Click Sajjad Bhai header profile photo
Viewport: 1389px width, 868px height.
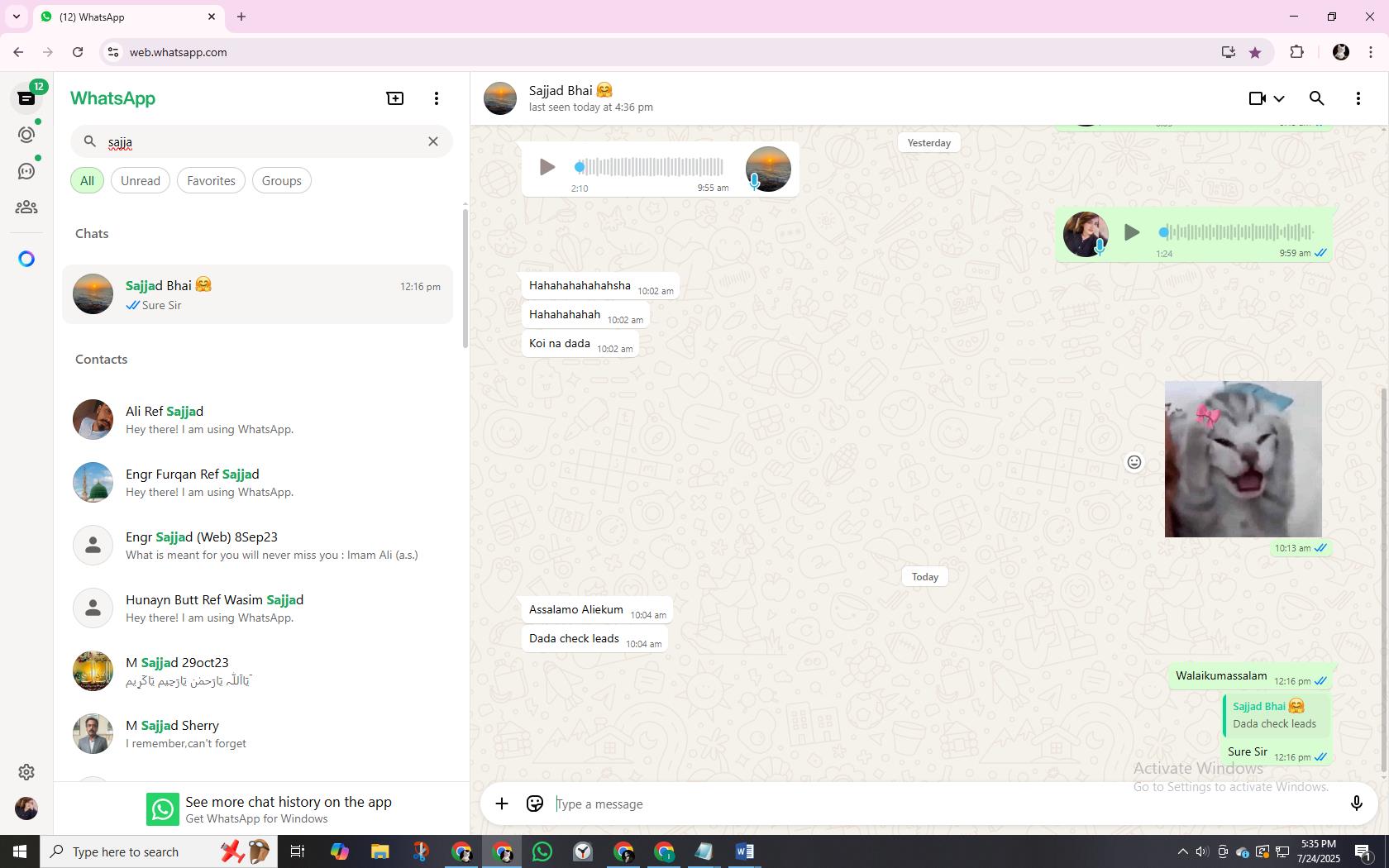pos(500,98)
